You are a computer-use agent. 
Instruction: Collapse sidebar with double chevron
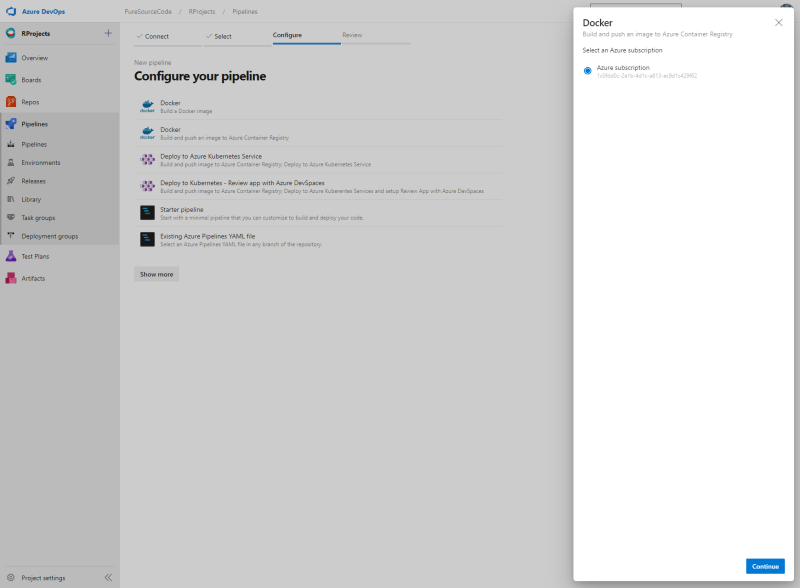[x=108, y=578]
